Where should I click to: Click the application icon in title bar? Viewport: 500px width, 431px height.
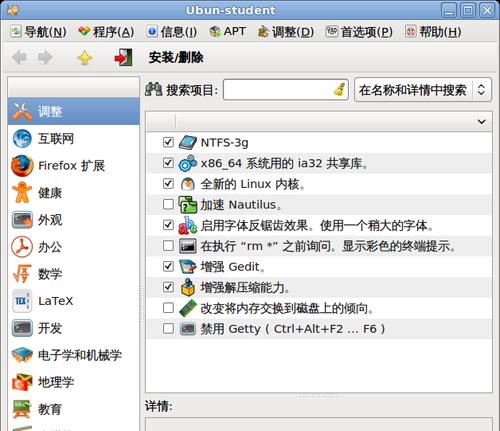tap(13, 10)
